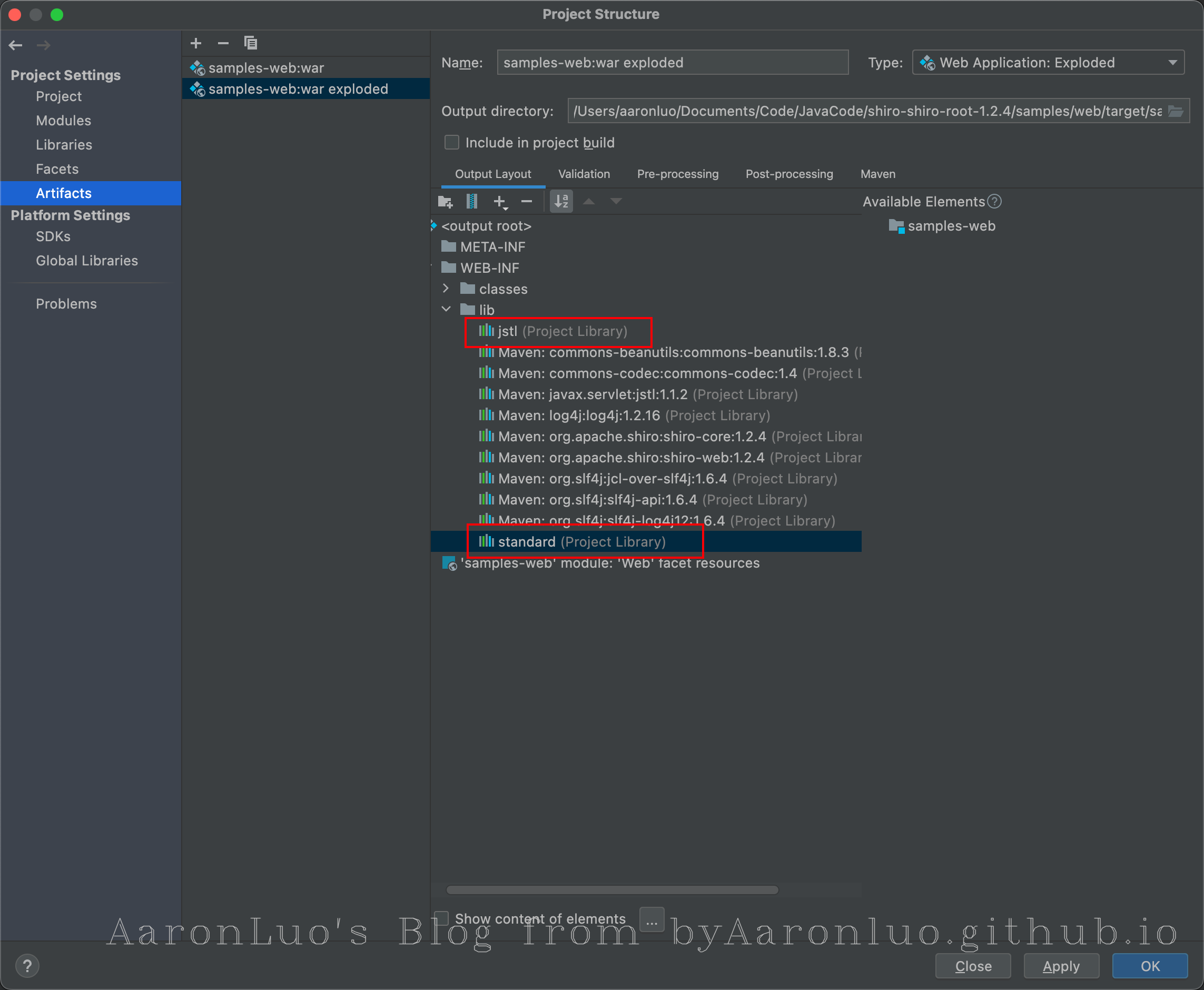Click the add artifact plus icon

click(x=195, y=43)
